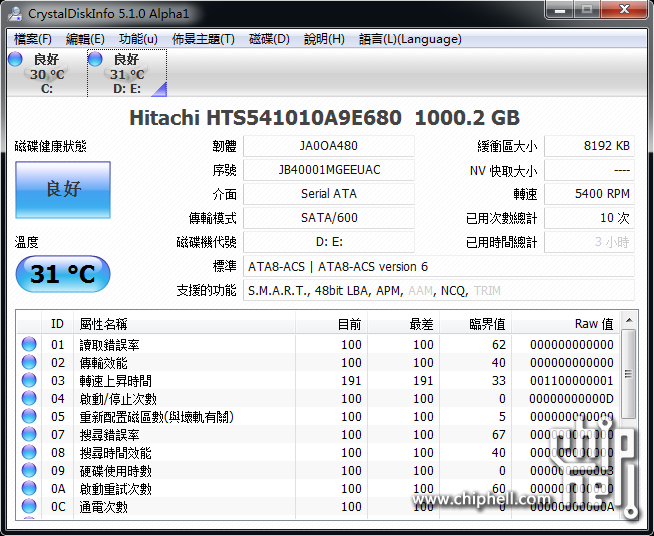The height and width of the screenshot is (536, 654).
Task: Click the drive letter field D: E:
Action: click(329, 242)
